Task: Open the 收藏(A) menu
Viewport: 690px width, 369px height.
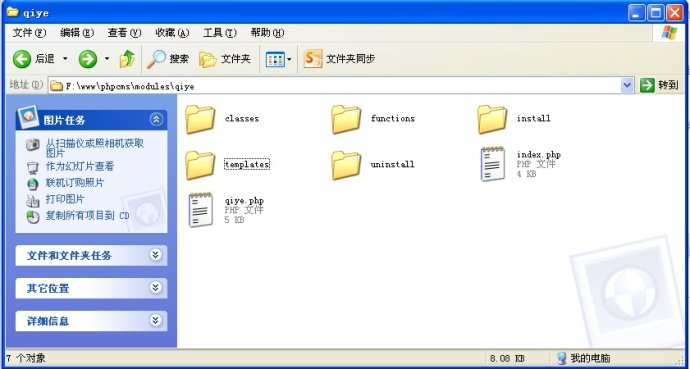Action: 172,33
